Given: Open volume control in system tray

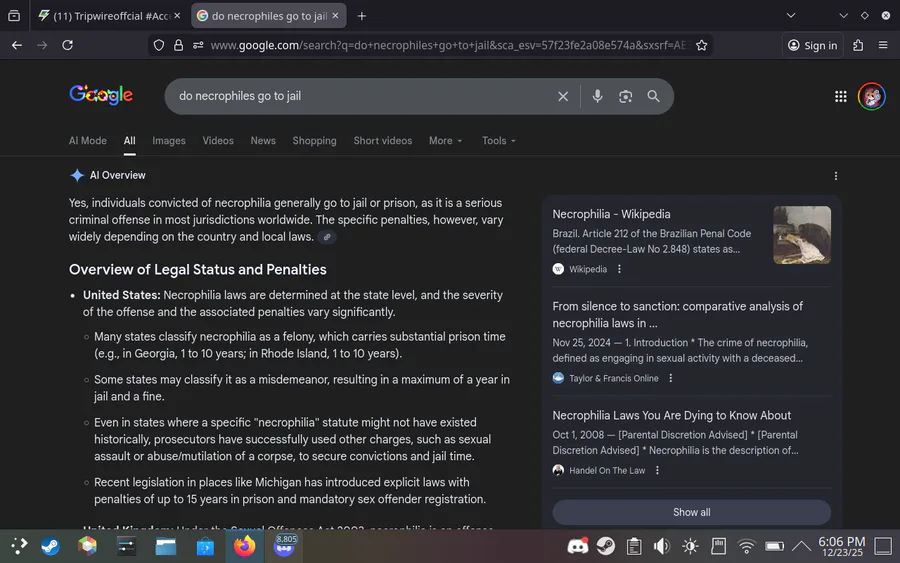Looking at the screenshot, I should pyautogui.click(x=662, y=546).
